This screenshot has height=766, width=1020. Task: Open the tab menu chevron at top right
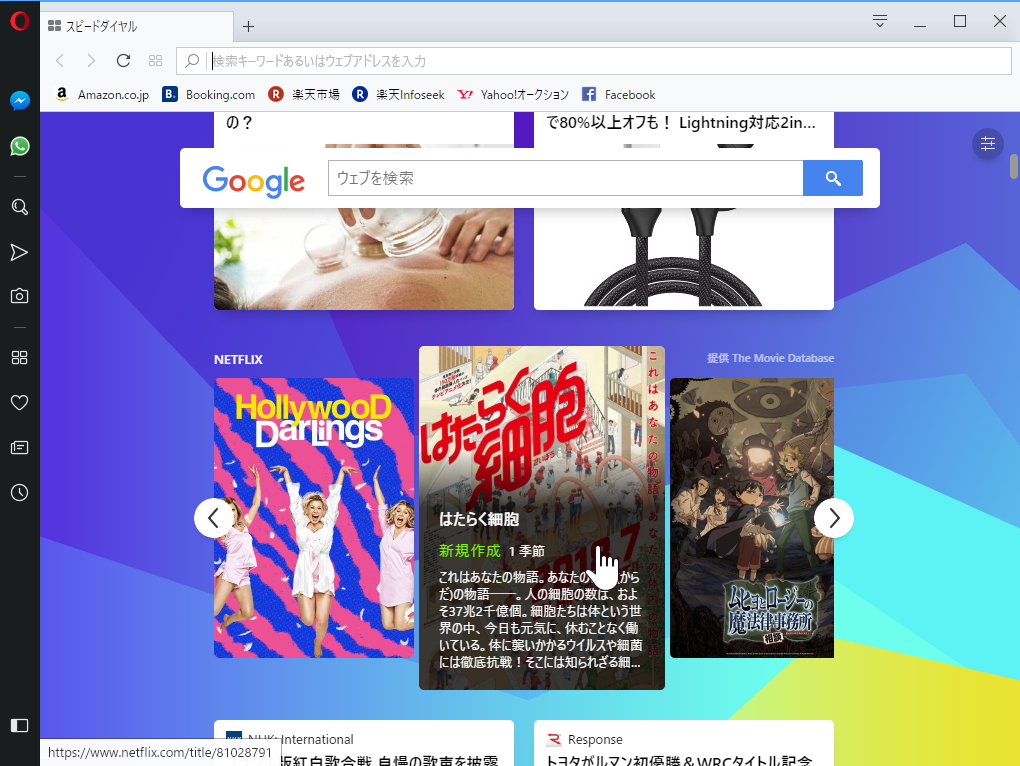tap(878, 20)
